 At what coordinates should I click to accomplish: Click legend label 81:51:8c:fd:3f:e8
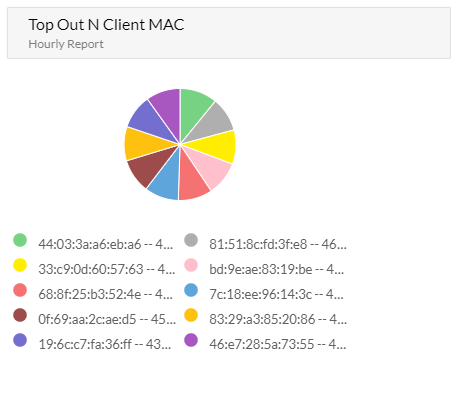point(258,244)
